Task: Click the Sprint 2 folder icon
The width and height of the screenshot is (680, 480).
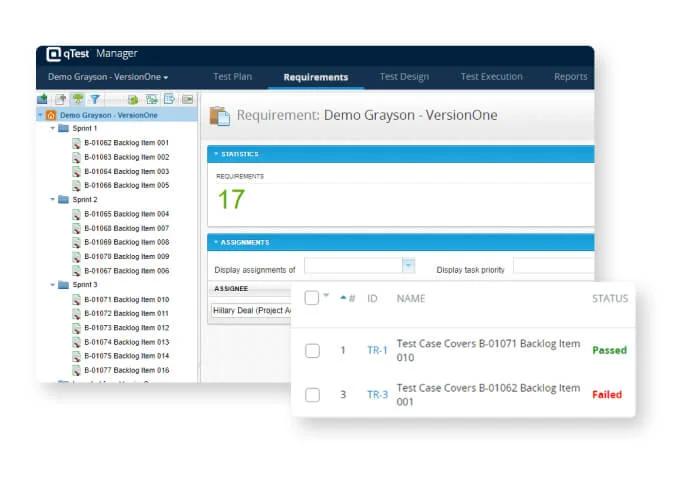Action: [64, 200]
